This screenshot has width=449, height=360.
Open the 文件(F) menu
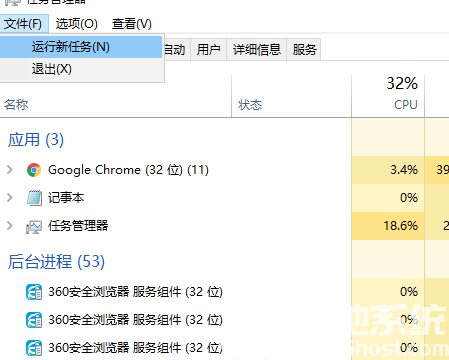(23, 24)
